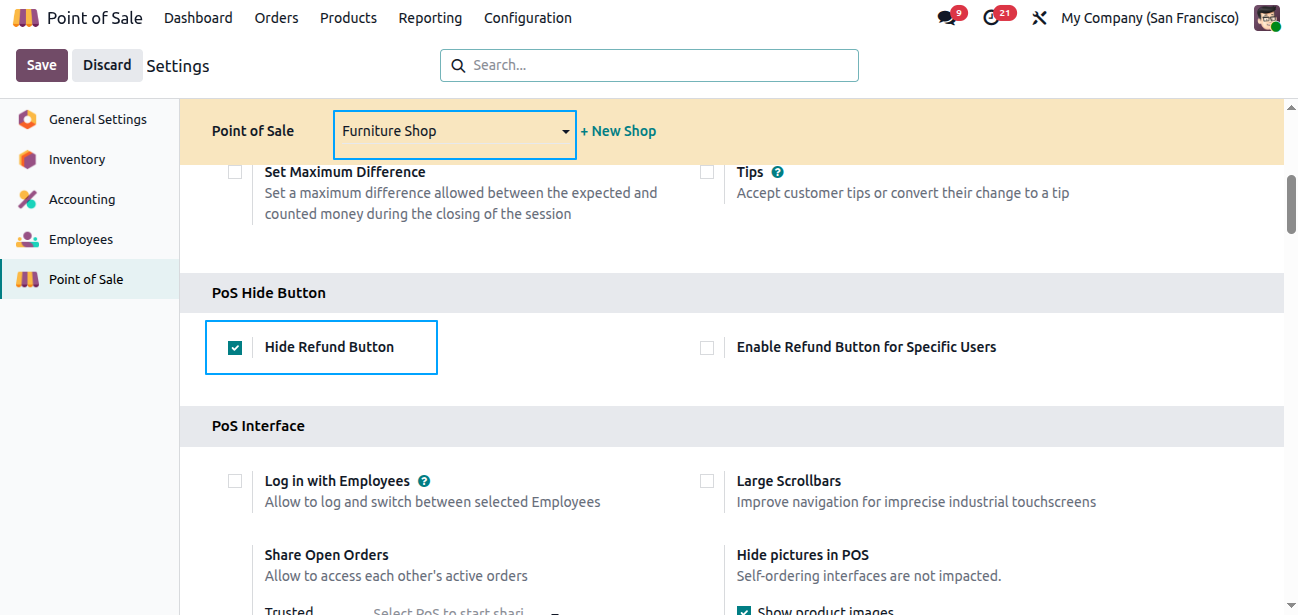Image resolution: width=1298 pixels, height=615 pixels.
Task: Click the Discard button
Action: point(107,65)
